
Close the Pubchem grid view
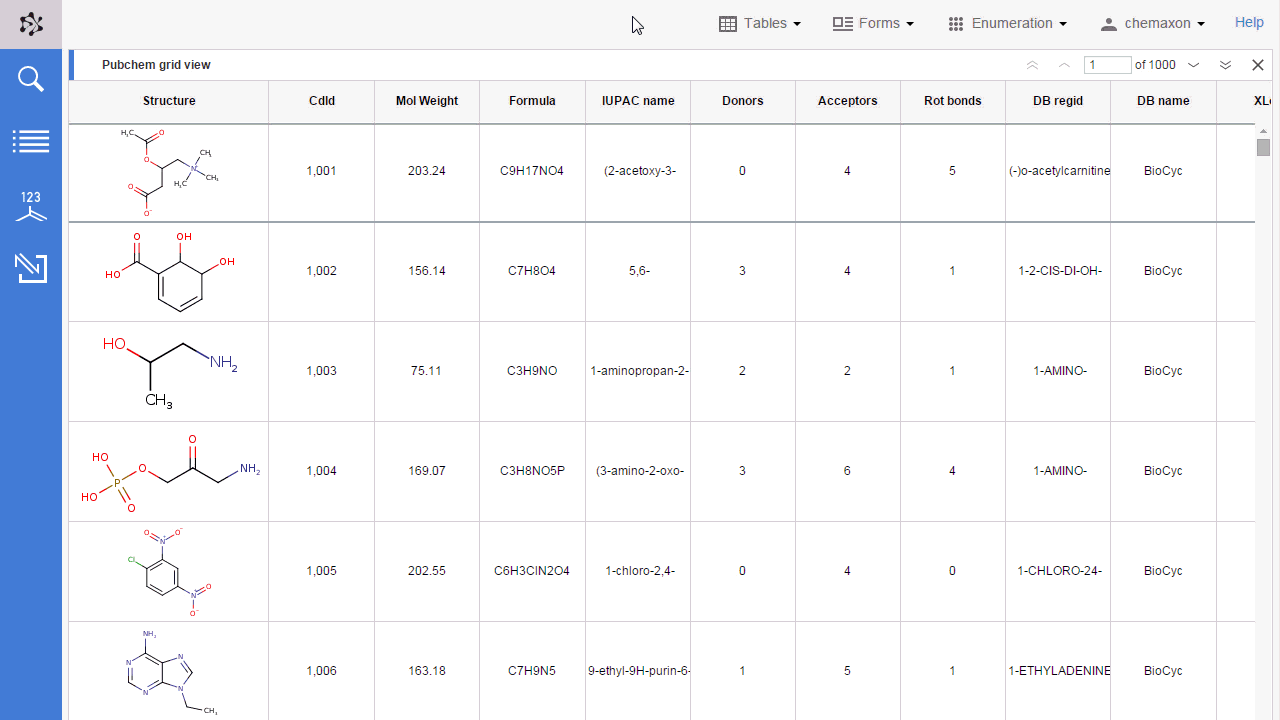(1258, 64)
